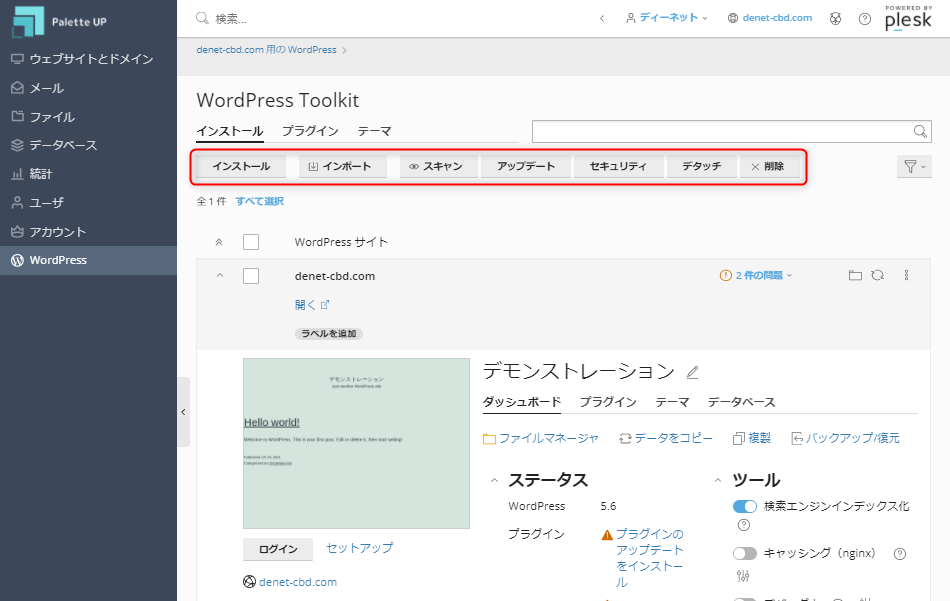Click the globe icon beside denet-cbd.com link
950x601 pixels.
pos(249,582)
